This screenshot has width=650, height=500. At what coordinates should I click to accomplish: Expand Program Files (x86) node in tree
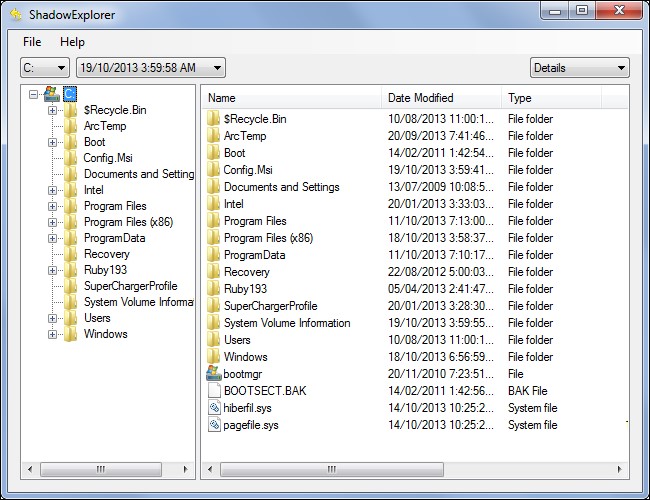(x=52, y=222)
